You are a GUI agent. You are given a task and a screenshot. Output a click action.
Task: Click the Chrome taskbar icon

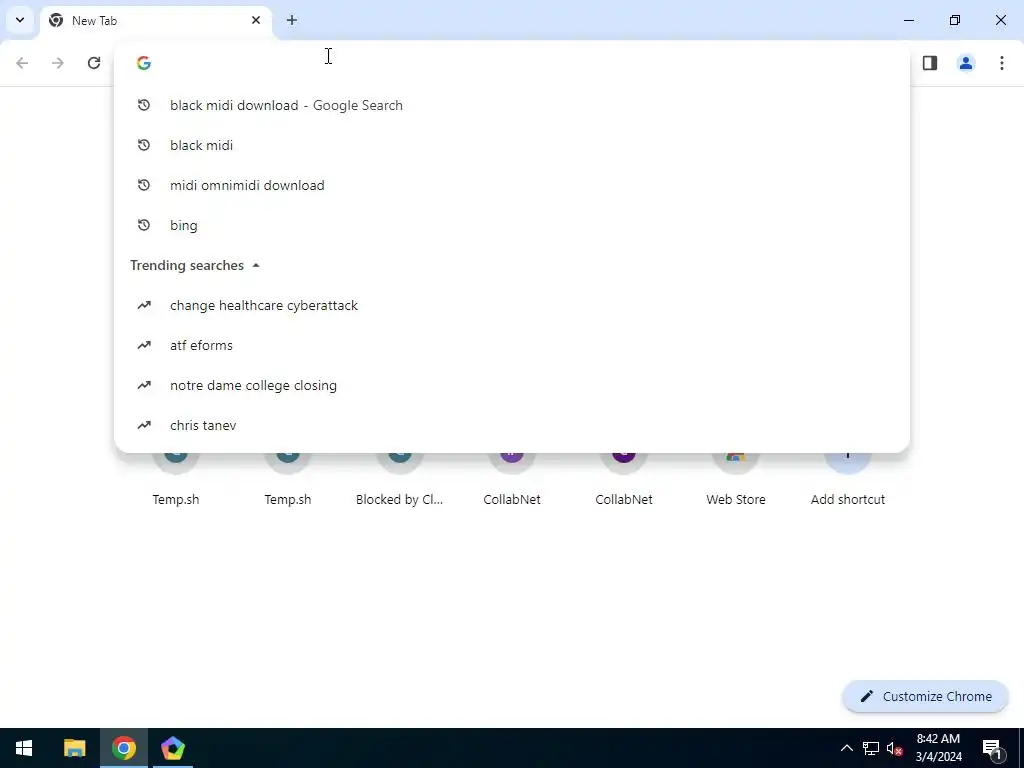pyautogui.click(x=123, y=748)
